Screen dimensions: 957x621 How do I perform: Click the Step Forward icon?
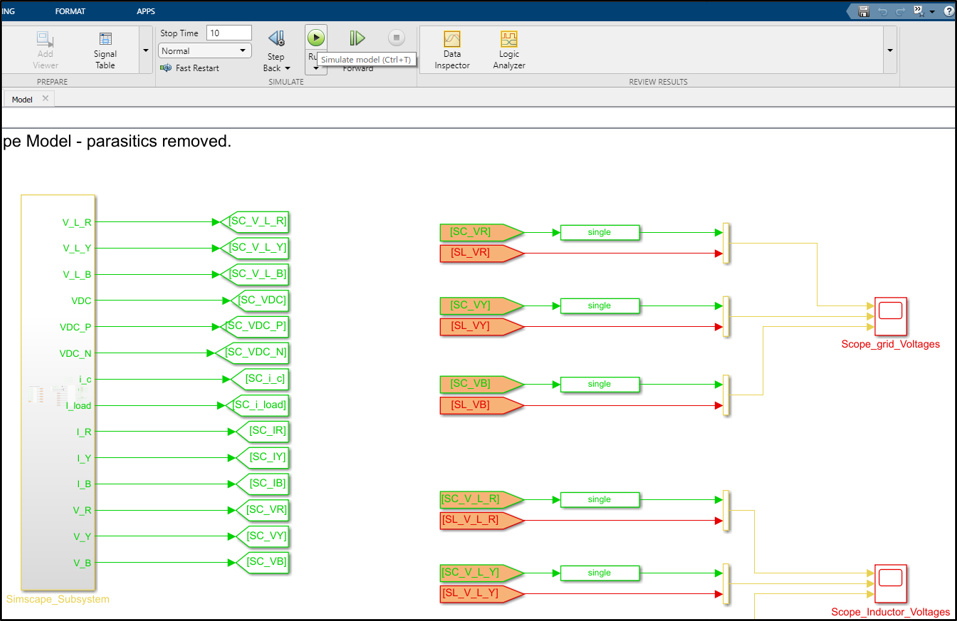tap(357, 38)
